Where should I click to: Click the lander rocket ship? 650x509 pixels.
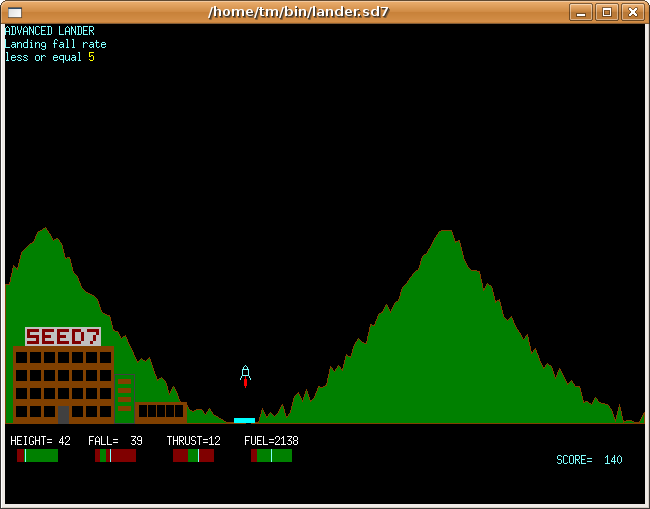(x=245, y=373)
